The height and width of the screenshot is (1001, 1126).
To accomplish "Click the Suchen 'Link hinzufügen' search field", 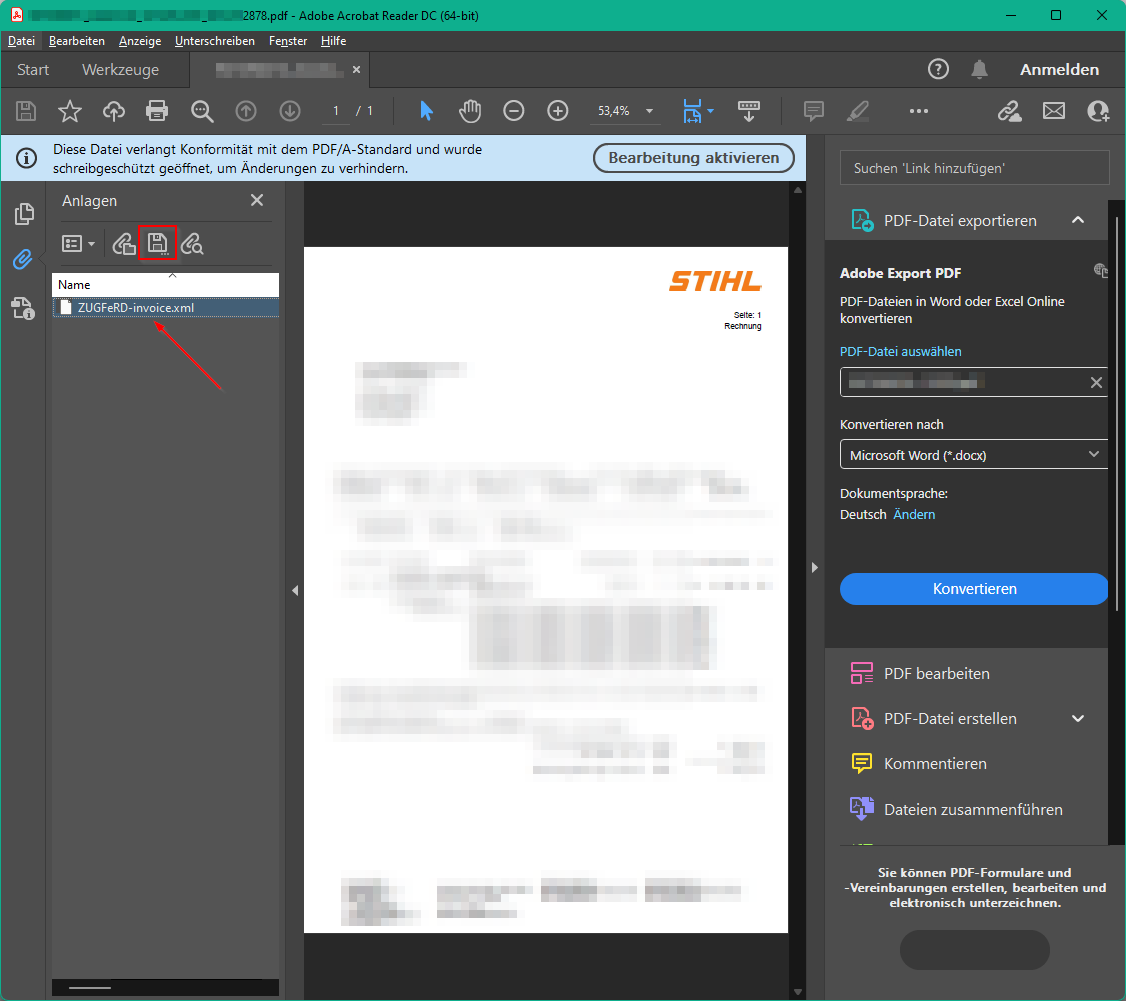I will (x=974, y=168).
